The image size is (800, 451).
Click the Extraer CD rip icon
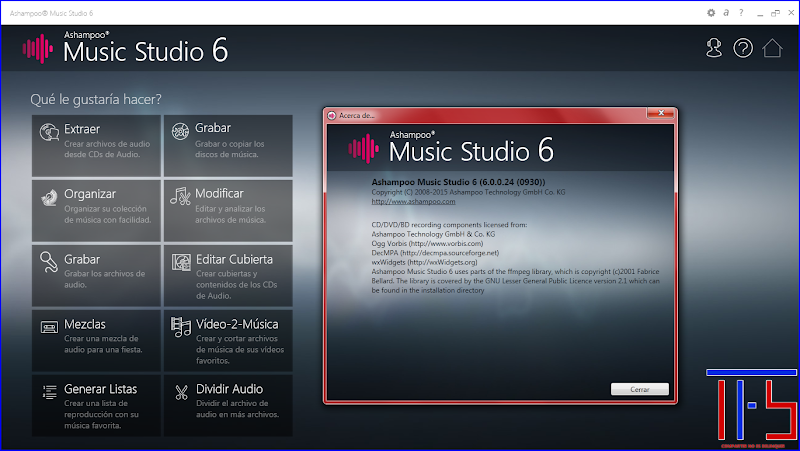tap(49, 133)
